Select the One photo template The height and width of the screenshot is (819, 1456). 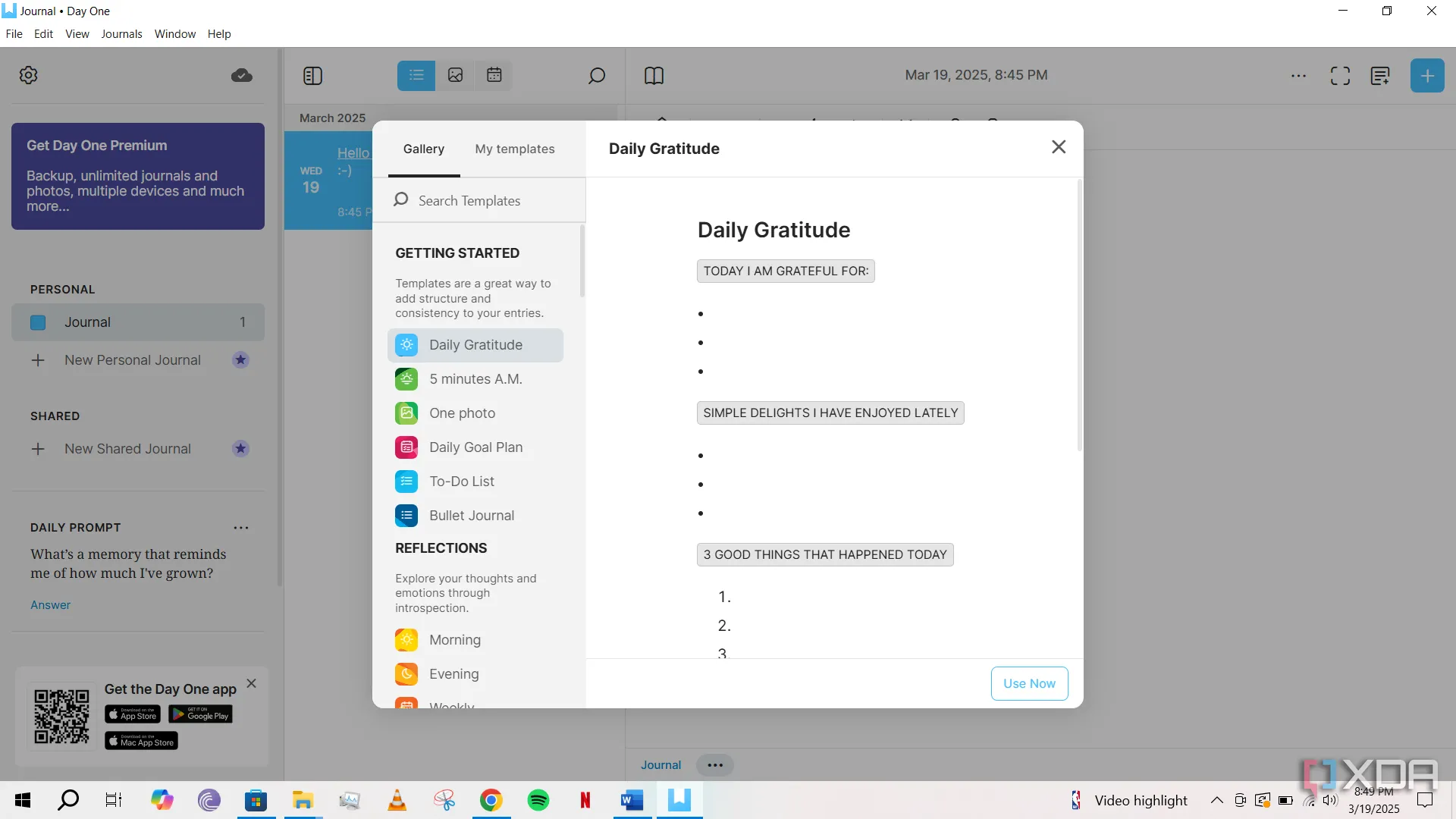pos(475,413)
